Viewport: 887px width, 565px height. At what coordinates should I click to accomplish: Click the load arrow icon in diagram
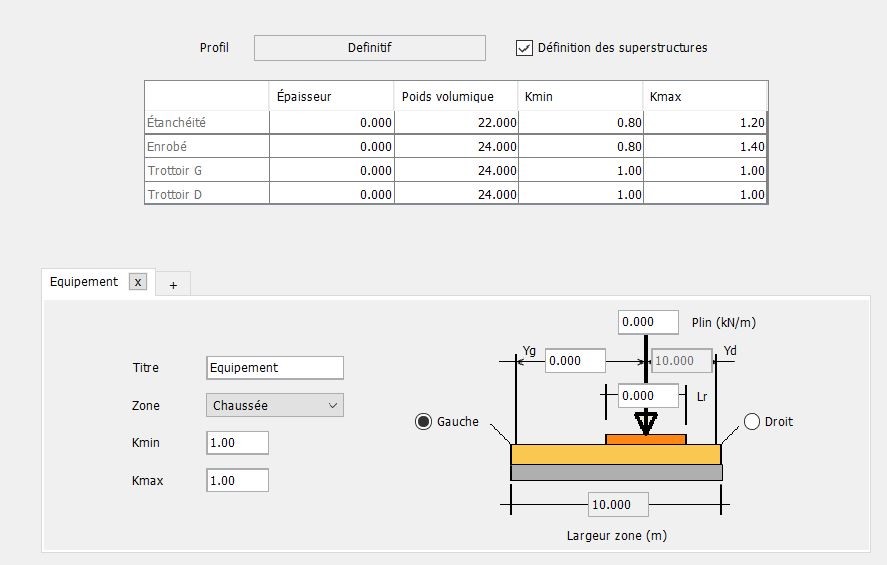click(646, 423)
